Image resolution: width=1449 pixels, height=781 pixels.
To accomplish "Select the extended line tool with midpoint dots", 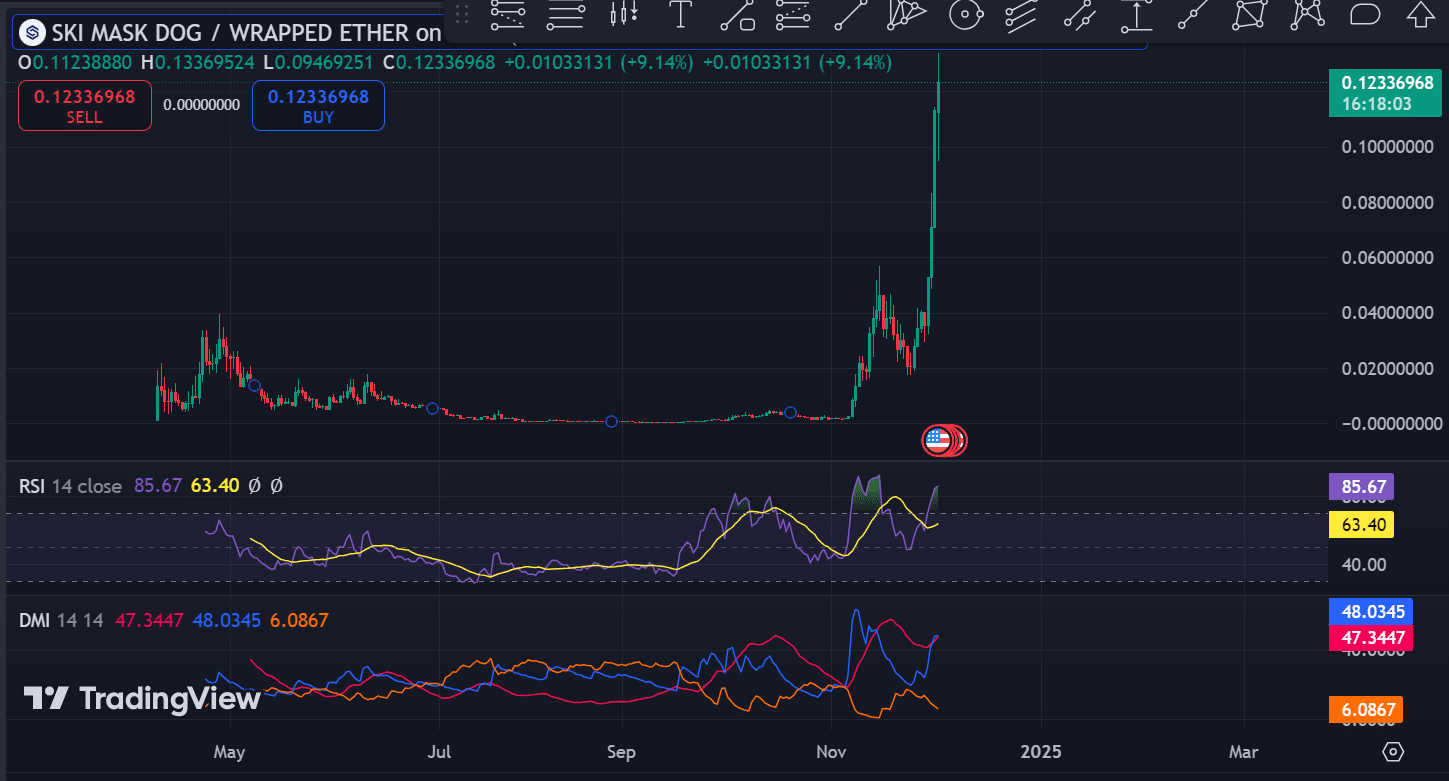I will tap(1193, 14).
